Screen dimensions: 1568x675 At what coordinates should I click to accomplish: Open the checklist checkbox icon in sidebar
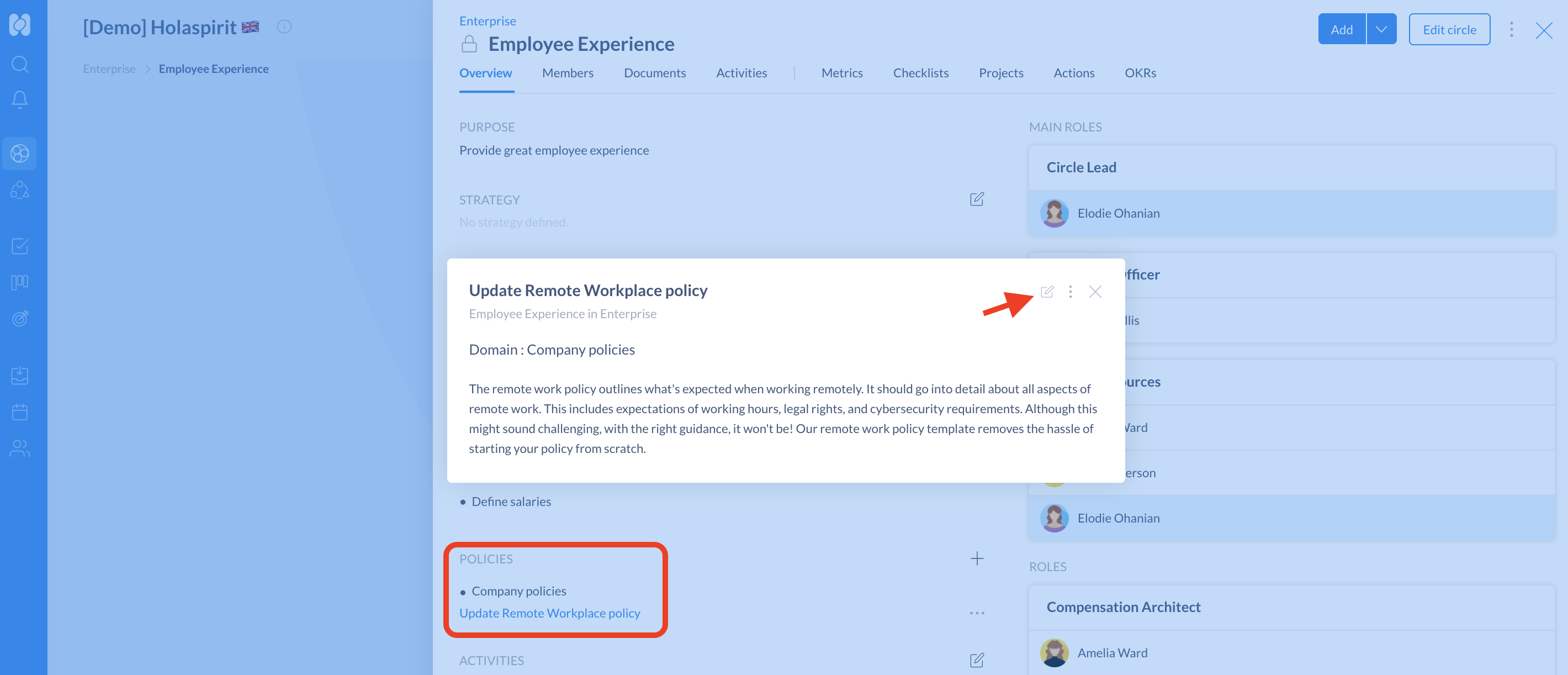pos(19,246)
